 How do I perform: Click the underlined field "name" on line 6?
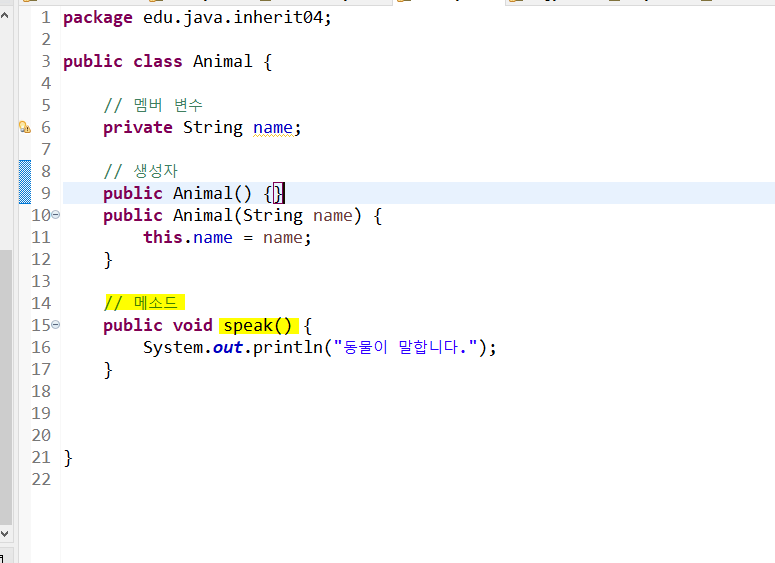coord(273,128)
